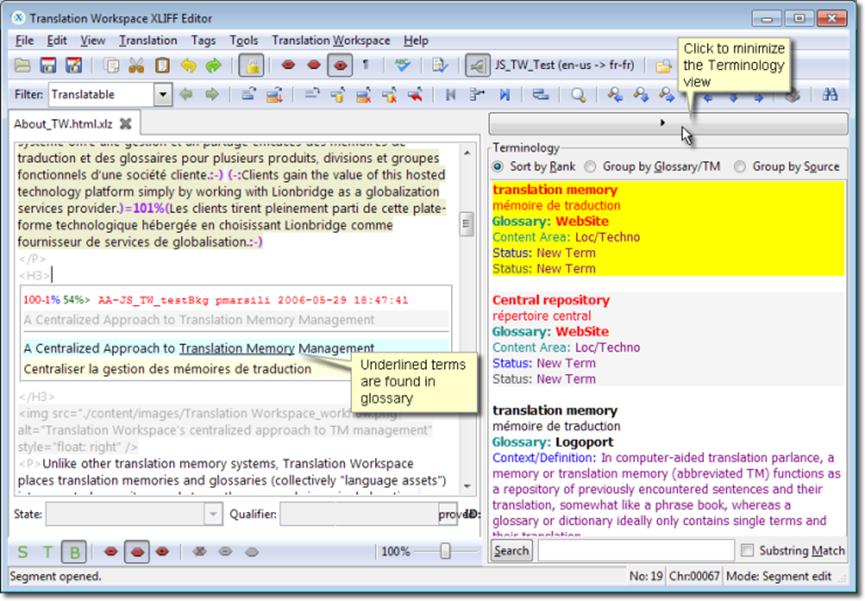Select Group by Glossary/TM sorting
The image size is (865, 601).
(x=590, y=166)
